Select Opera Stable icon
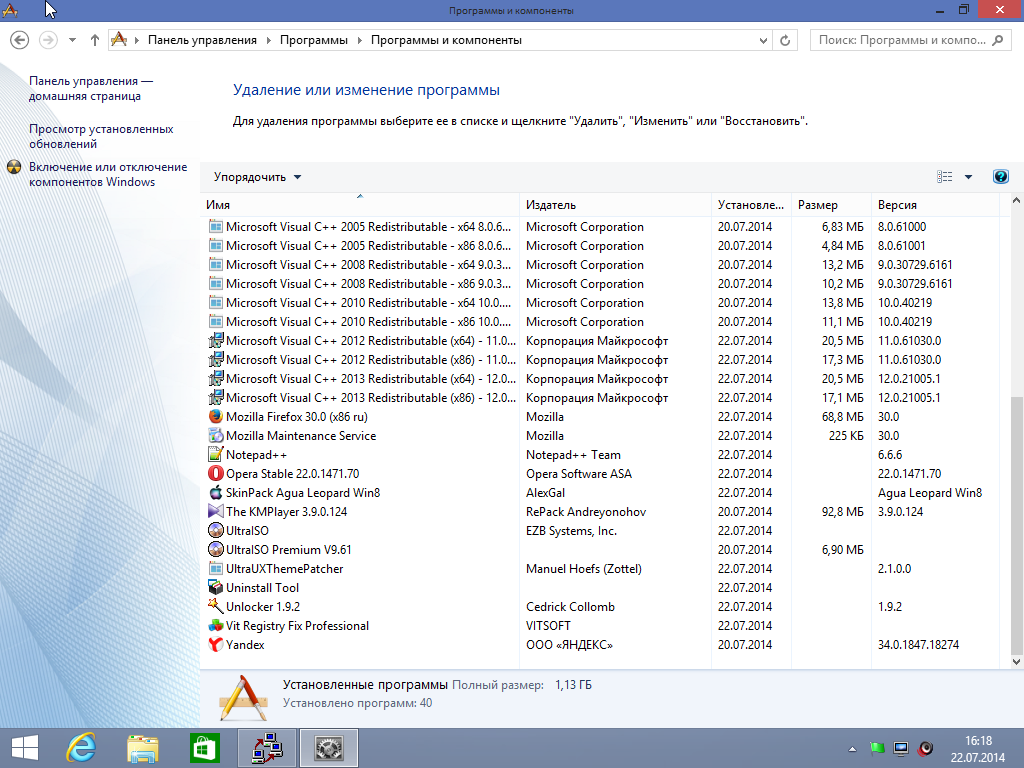The height and width of the screenshot is (768, 1024). click(216, 473)
